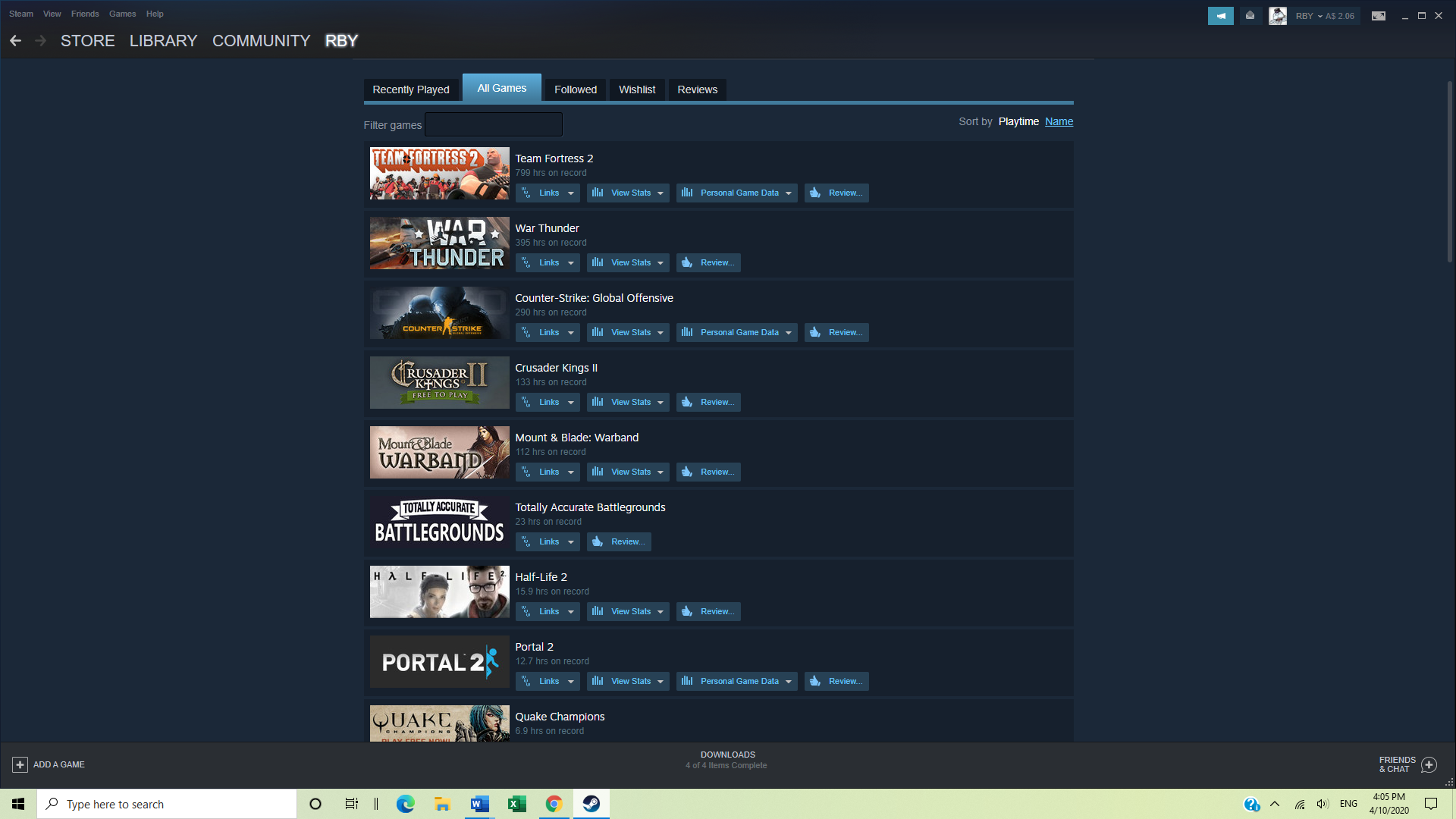Click the forward navigation arrow

41,41
